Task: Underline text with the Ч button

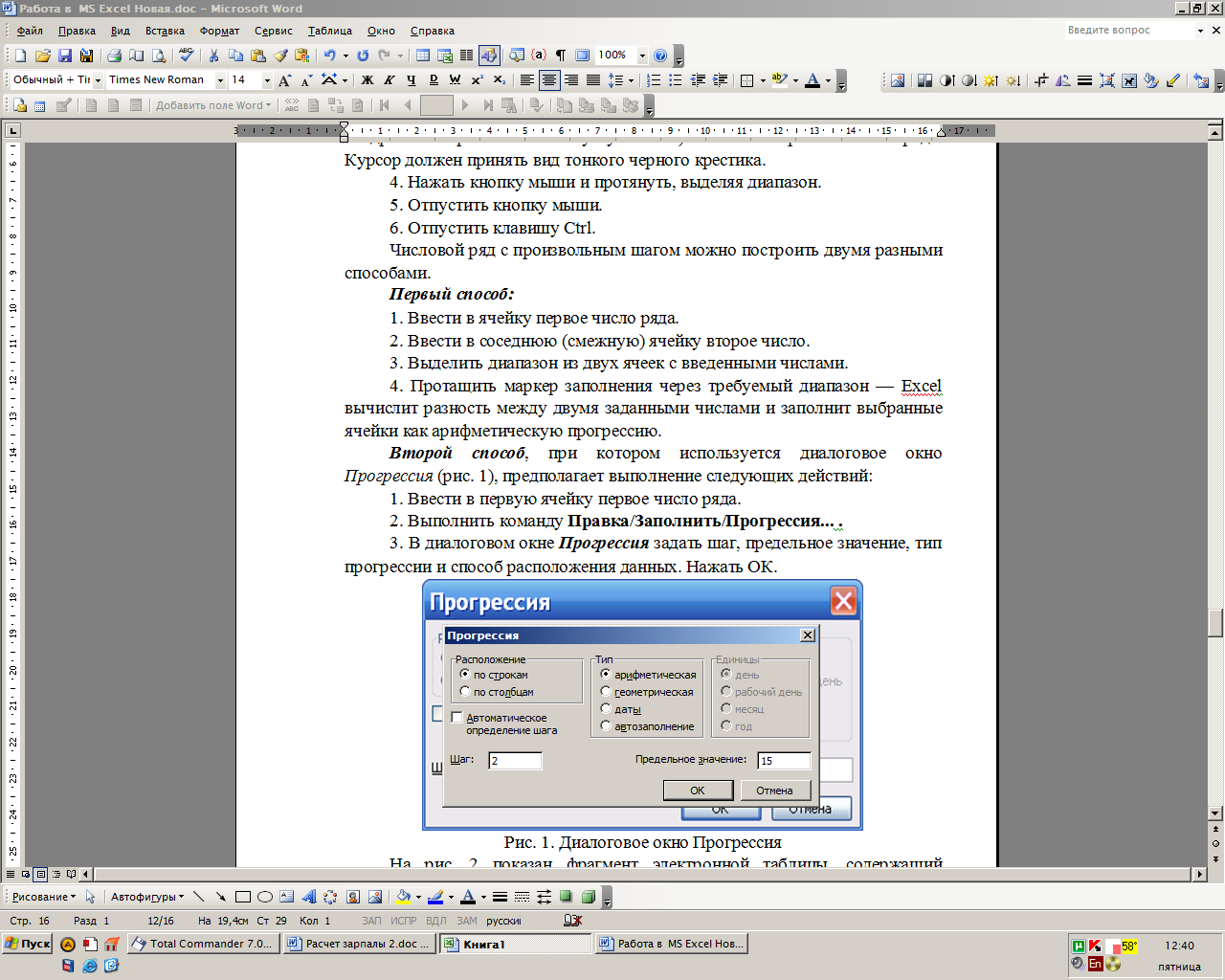Action: 411,80
